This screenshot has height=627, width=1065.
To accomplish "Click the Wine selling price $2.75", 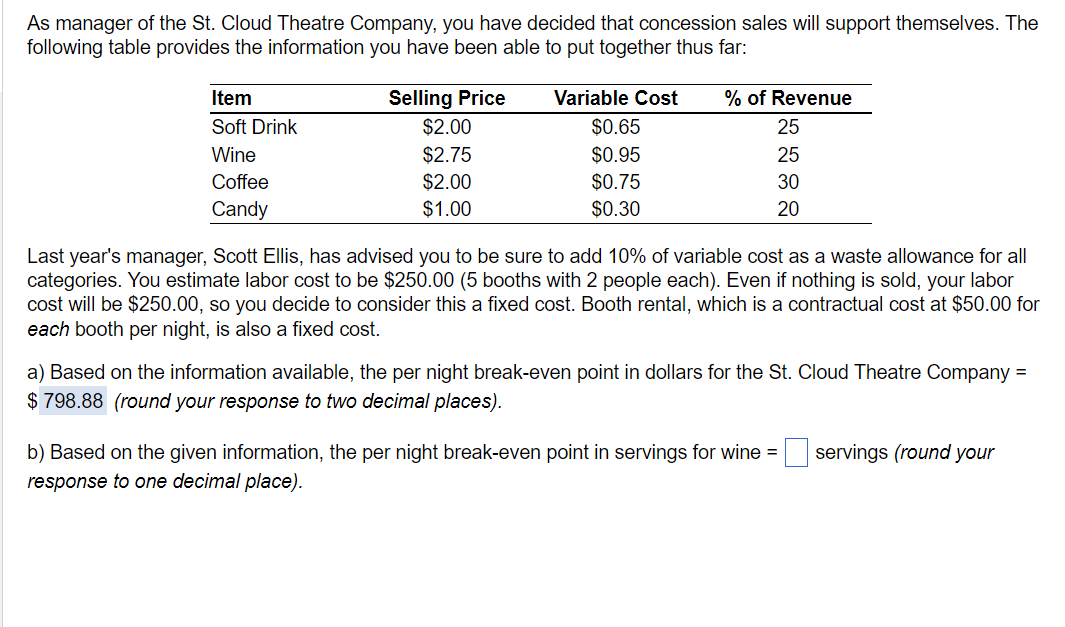I will tap(447, 155).
